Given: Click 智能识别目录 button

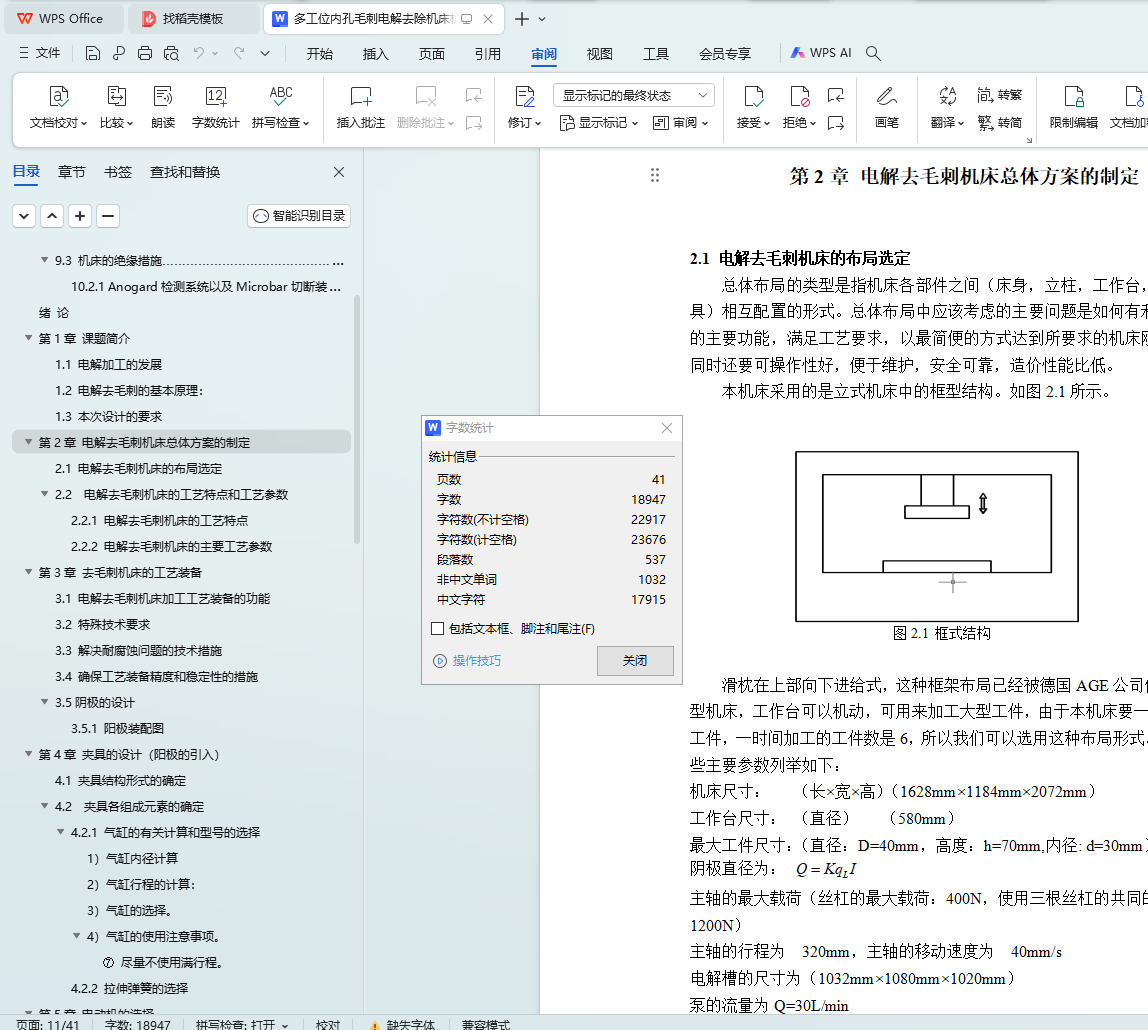Looking at the screenshot, I should click(x=299, y=216).
